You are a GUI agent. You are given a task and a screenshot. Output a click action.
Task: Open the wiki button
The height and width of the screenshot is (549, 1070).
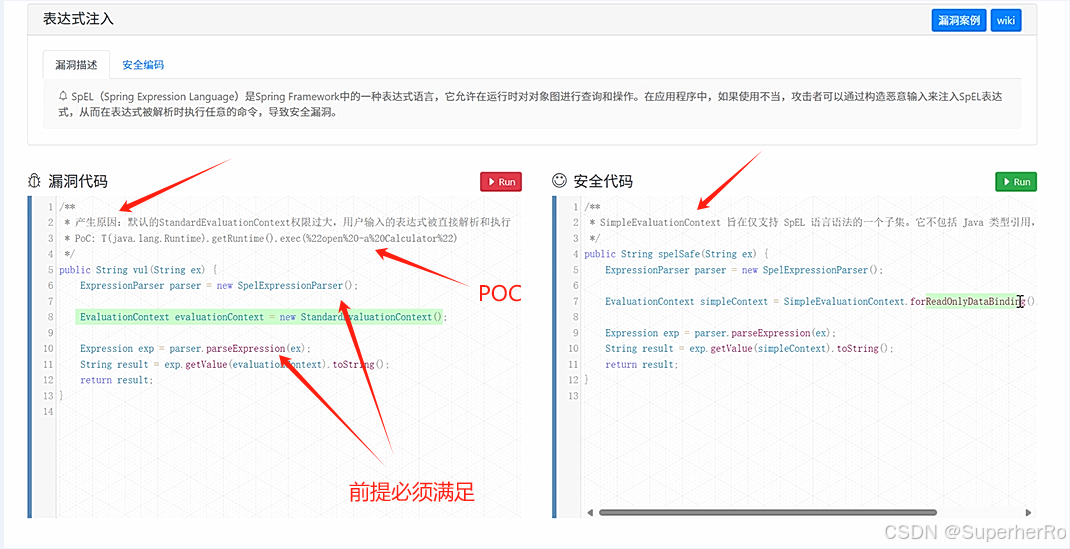coord(1006,20)
